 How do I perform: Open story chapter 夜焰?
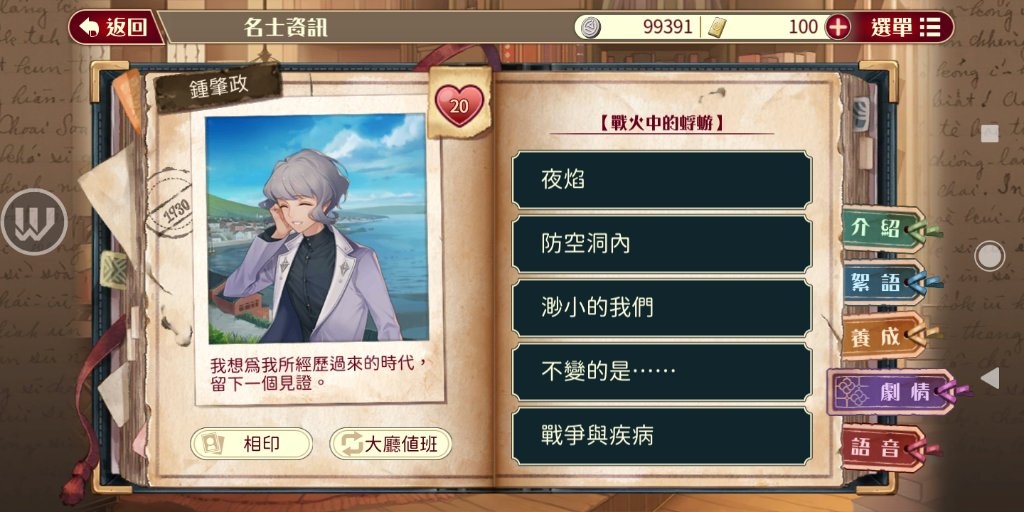click(x=662, y=180)
